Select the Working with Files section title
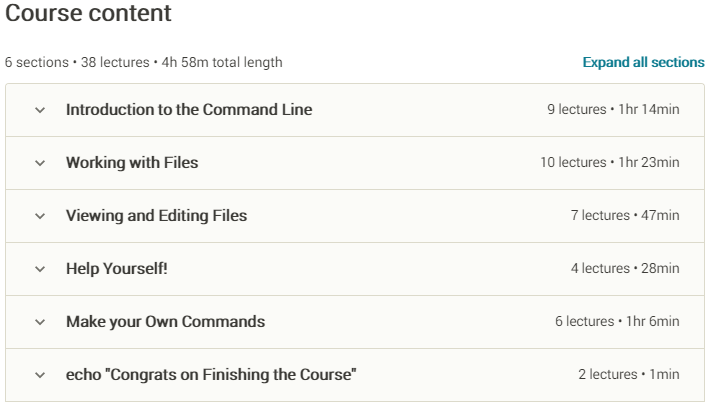 coord(132,163)
